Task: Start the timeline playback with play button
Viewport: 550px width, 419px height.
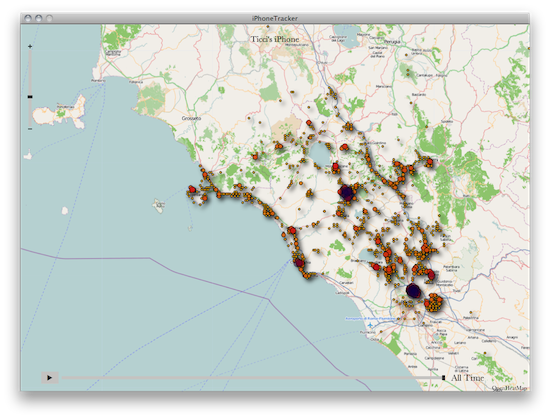Action: point(49,378)
